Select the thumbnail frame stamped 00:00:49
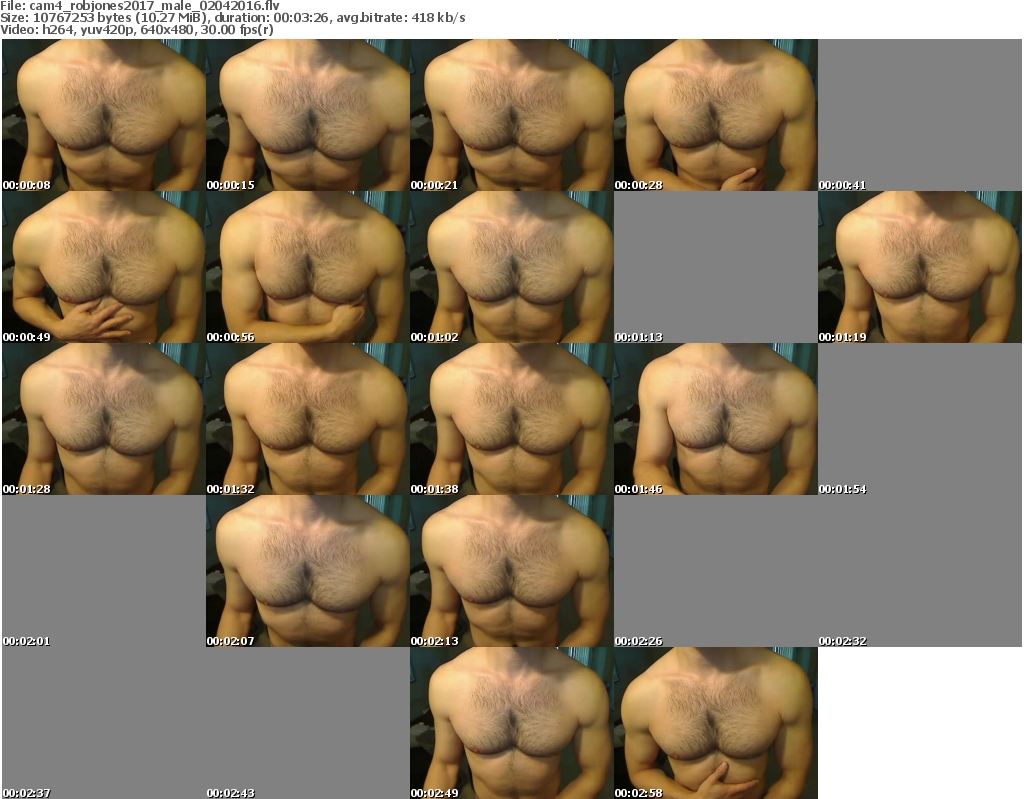The width and height of the screenshot is (1024, 799). click(104, 267)
